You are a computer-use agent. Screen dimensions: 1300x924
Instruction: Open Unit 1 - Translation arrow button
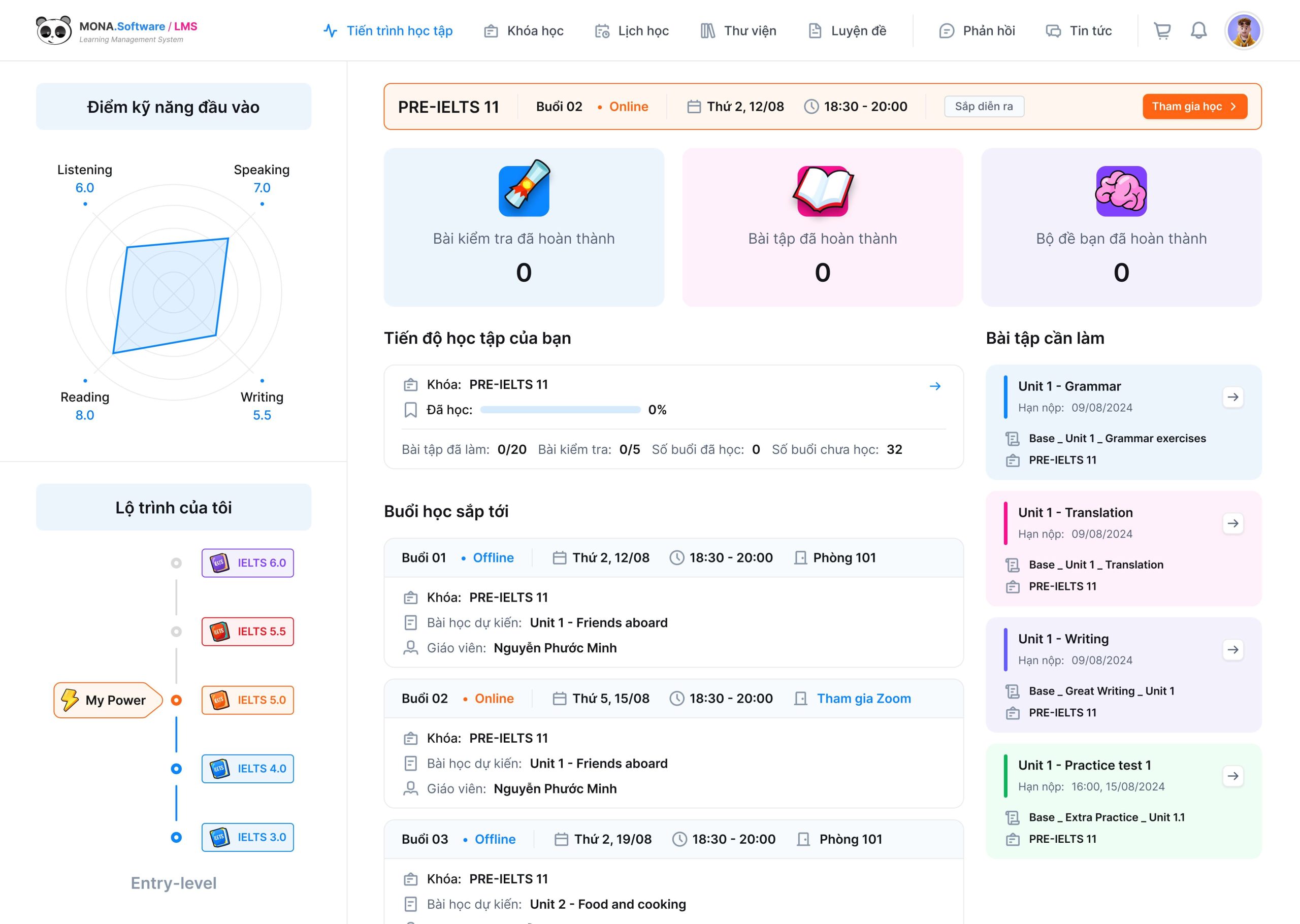coord(1232,523)
